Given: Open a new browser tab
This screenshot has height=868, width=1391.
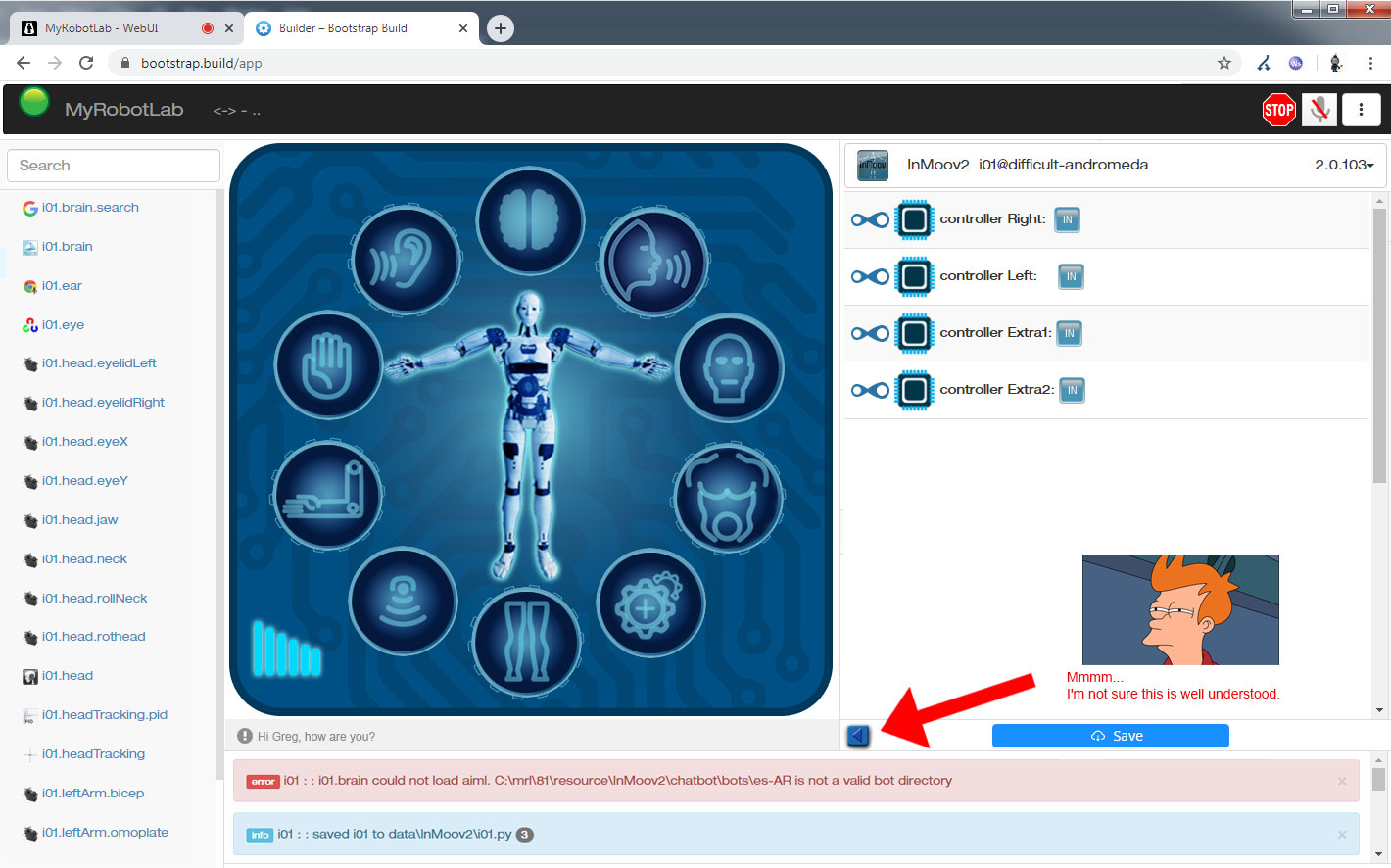Looking at the screenshot, I should point(501,28).
